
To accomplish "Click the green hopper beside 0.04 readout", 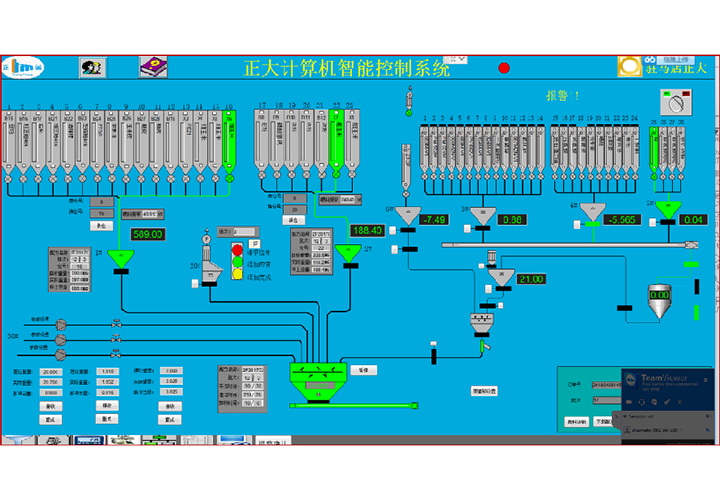I will [667, 210].
